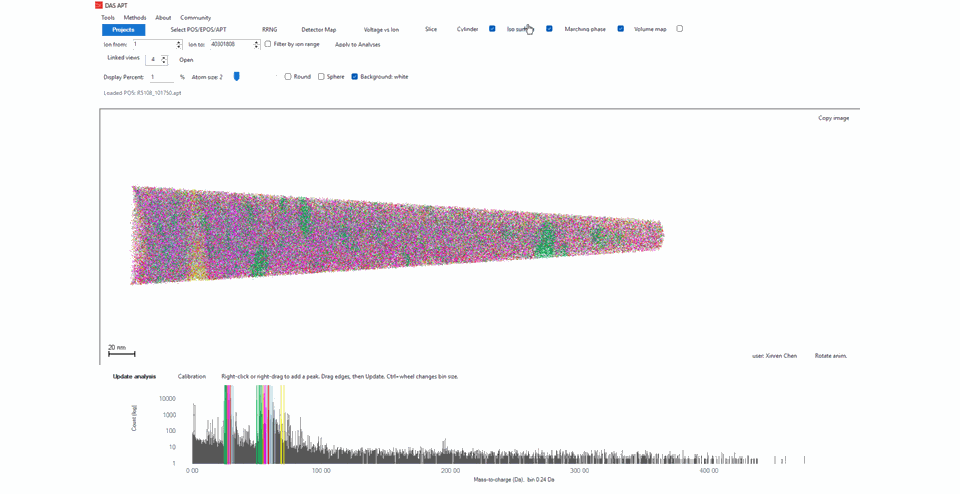Open the Detector Map view
The image size is (960, 494).
pos(318,29)
